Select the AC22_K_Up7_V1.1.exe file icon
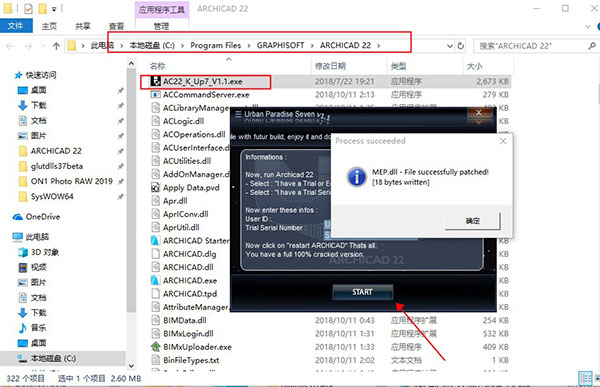Screen dimensions: 600x387 tap(155, 81)
